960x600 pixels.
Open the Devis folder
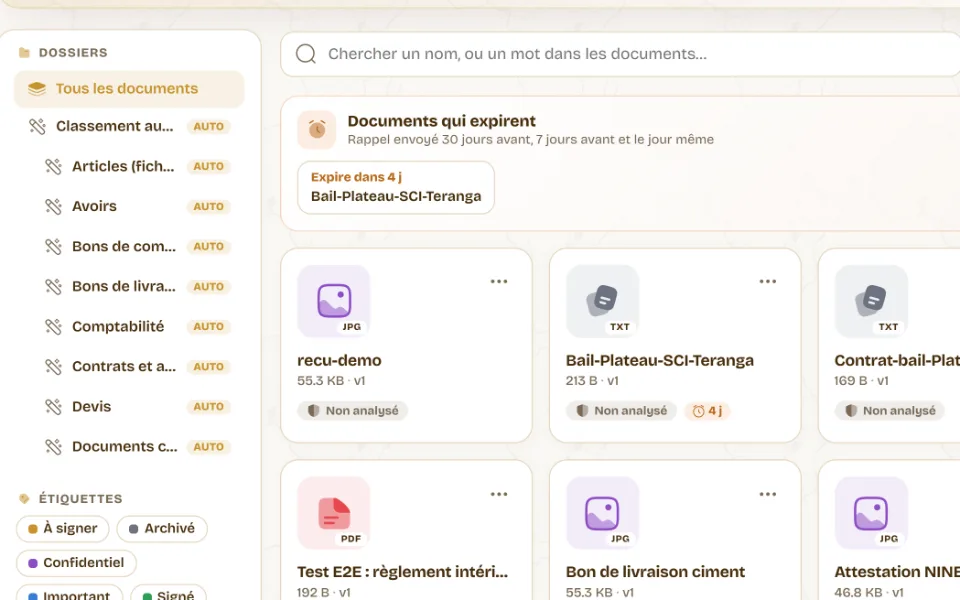(x=137, y=407)
